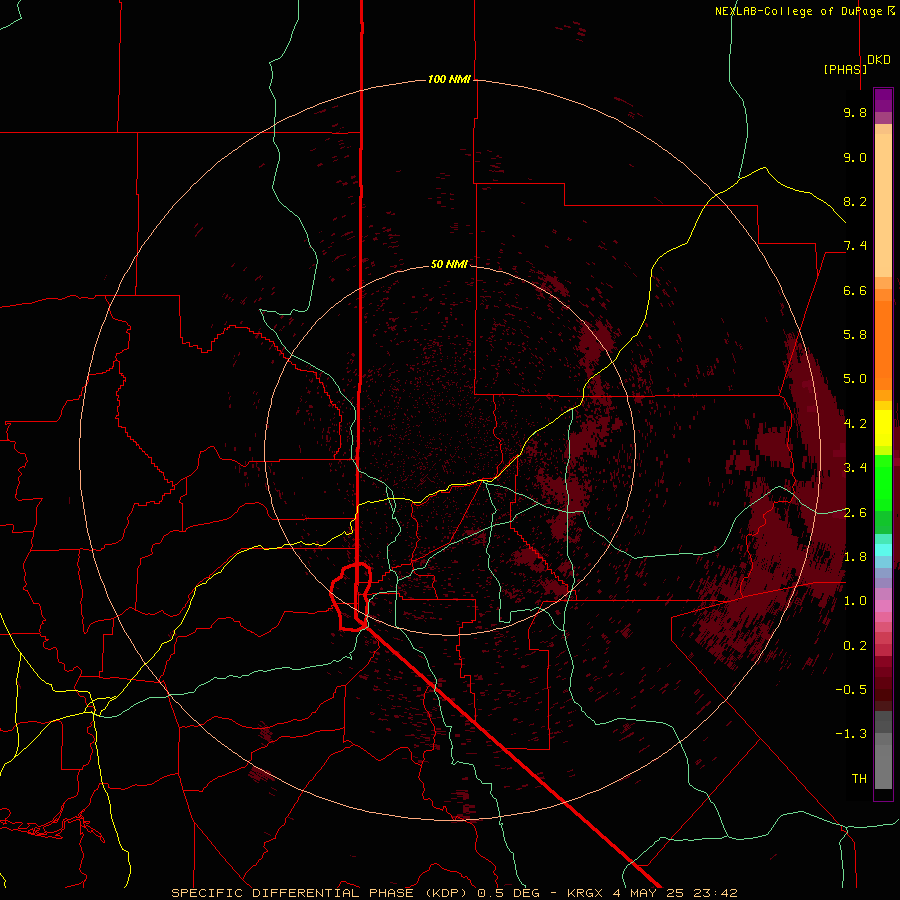Click the 4.2 legend label
900x900 pixels.
855,424
